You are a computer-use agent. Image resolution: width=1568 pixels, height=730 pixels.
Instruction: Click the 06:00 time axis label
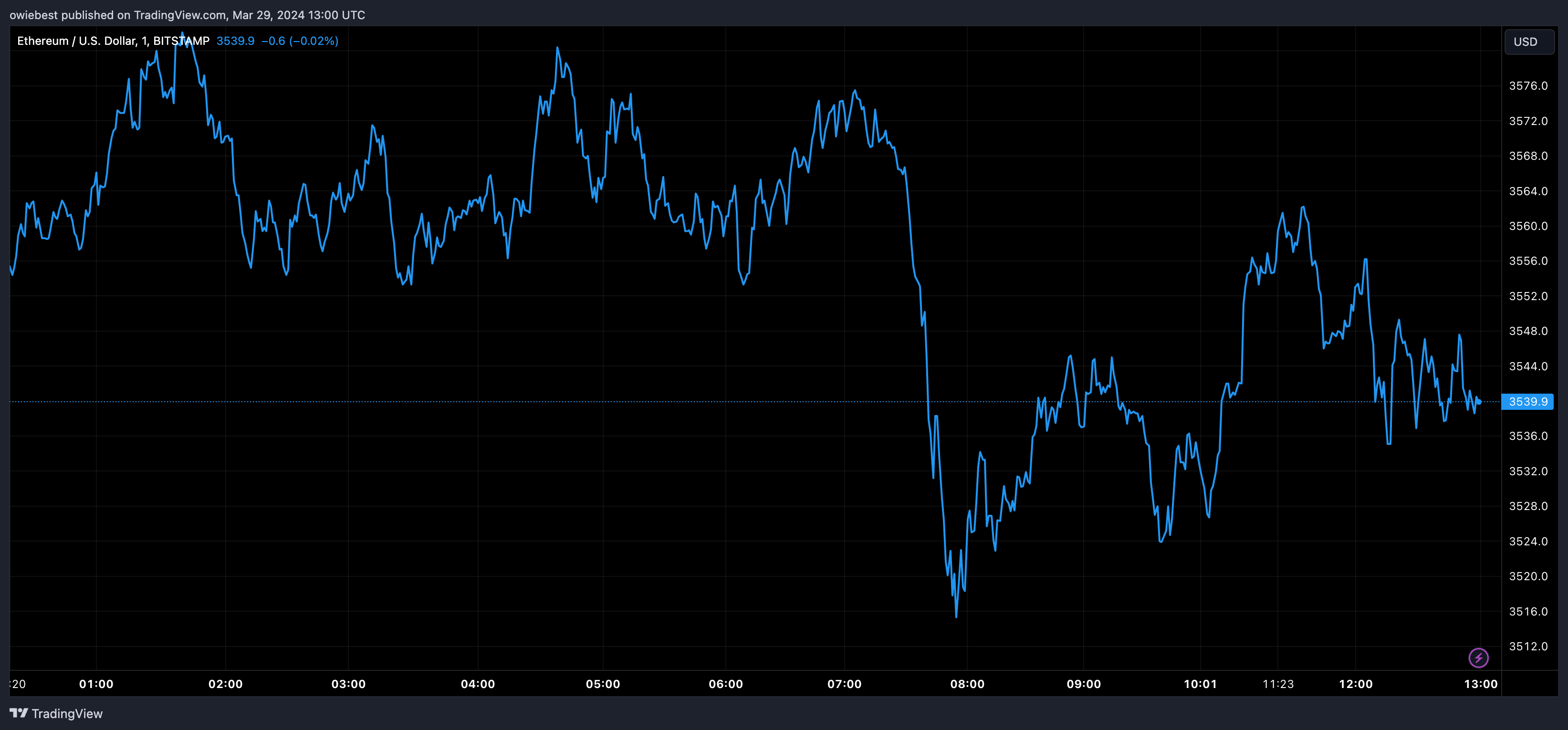click(x=726, y=684)
